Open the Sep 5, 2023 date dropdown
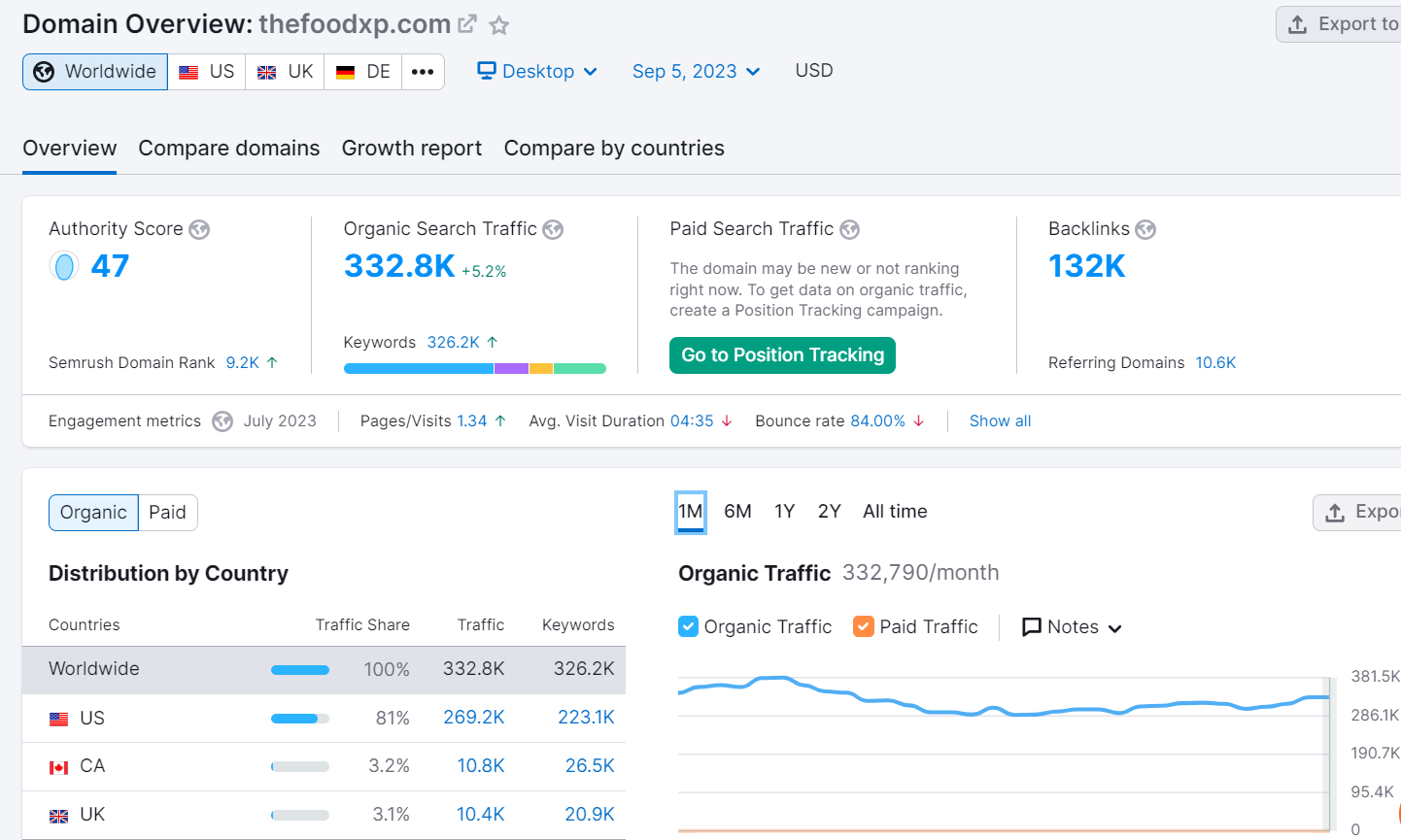This screenshot has height=840, width=1401. pyautogui.click(x=696, y=72)
